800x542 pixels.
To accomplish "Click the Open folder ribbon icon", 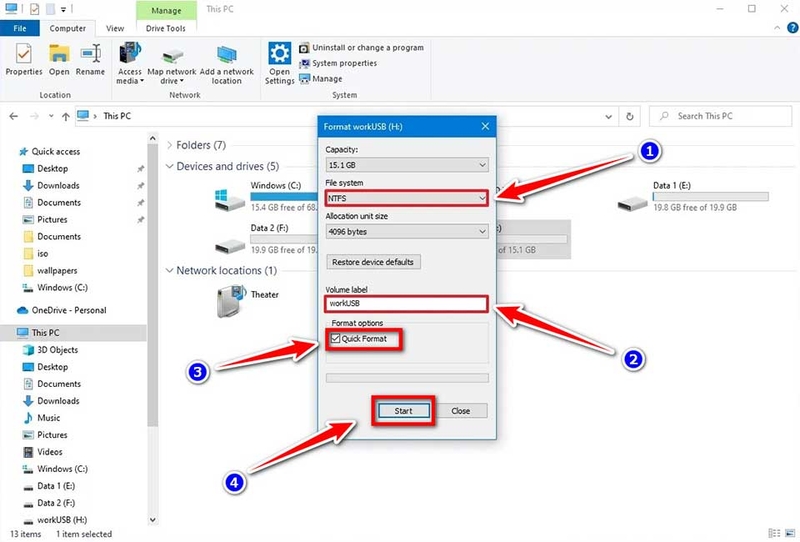I will click(x=59, y=60).
